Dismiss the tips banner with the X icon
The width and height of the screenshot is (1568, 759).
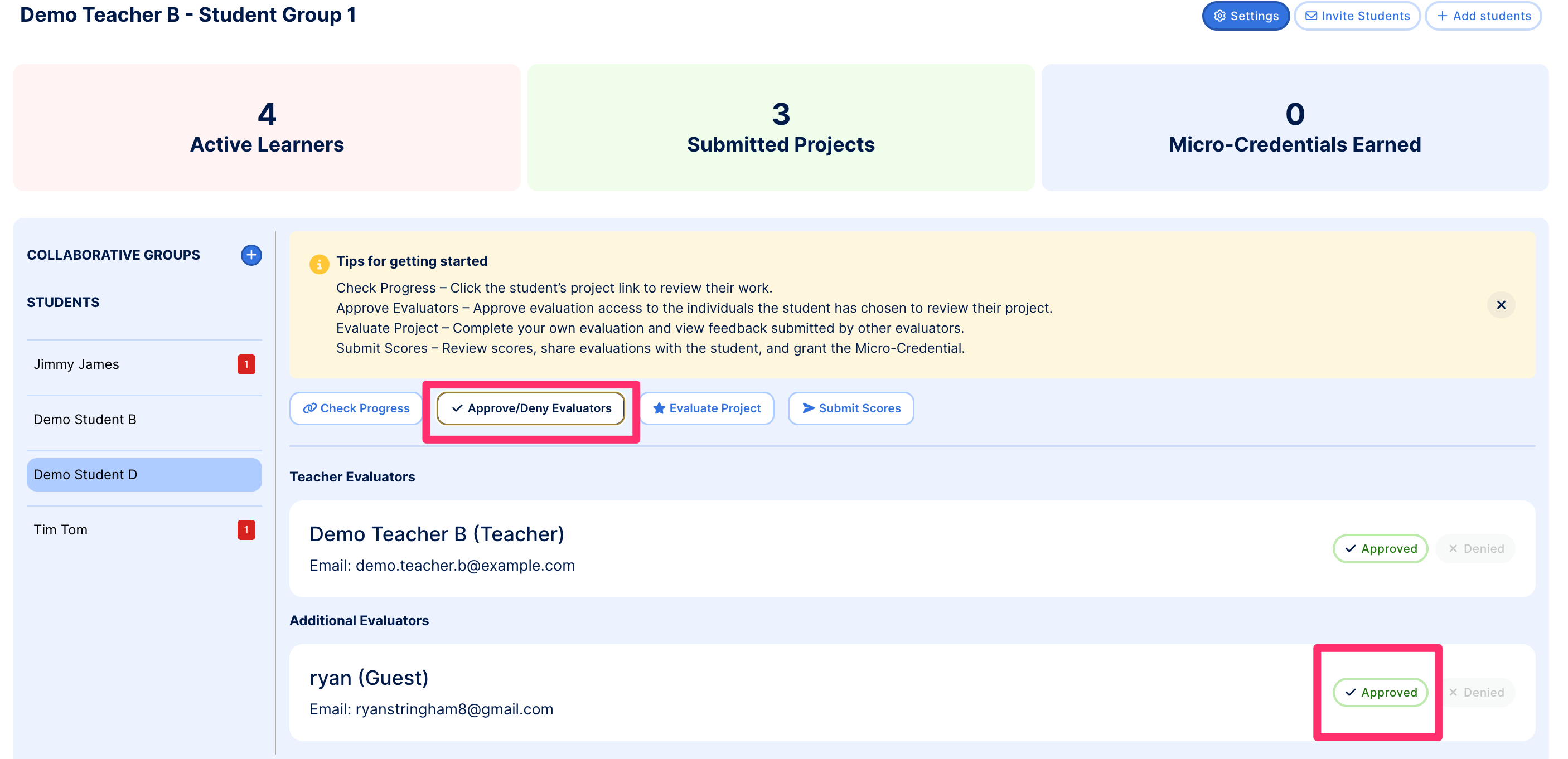click(1501, 305)
